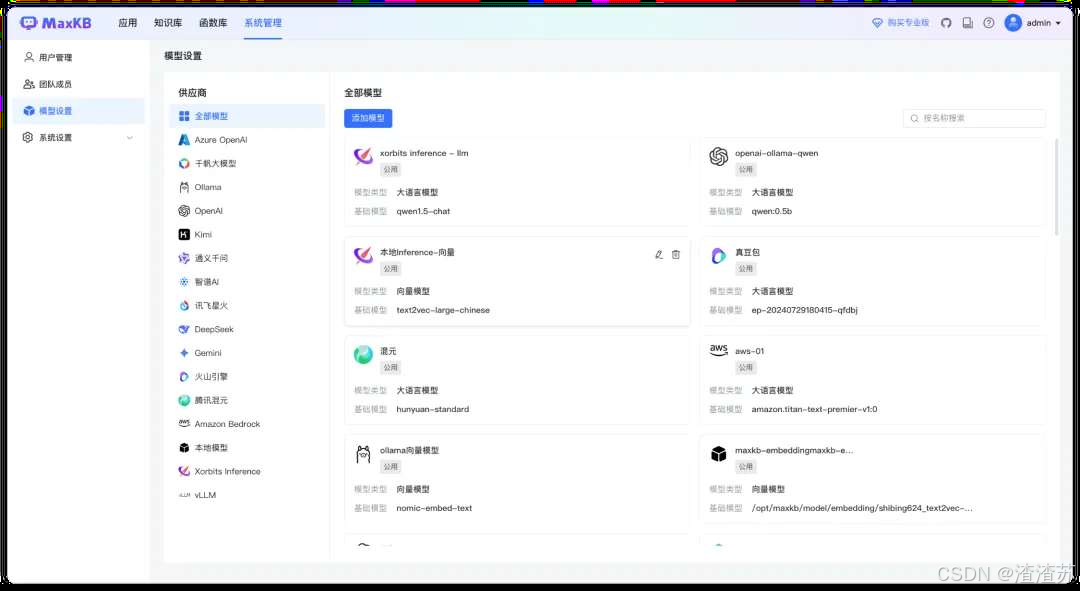Click the ep-20240729180415-qfdbj text
Screen dimensions: 1080x591
pyautogui.click(x=804, y=311)
